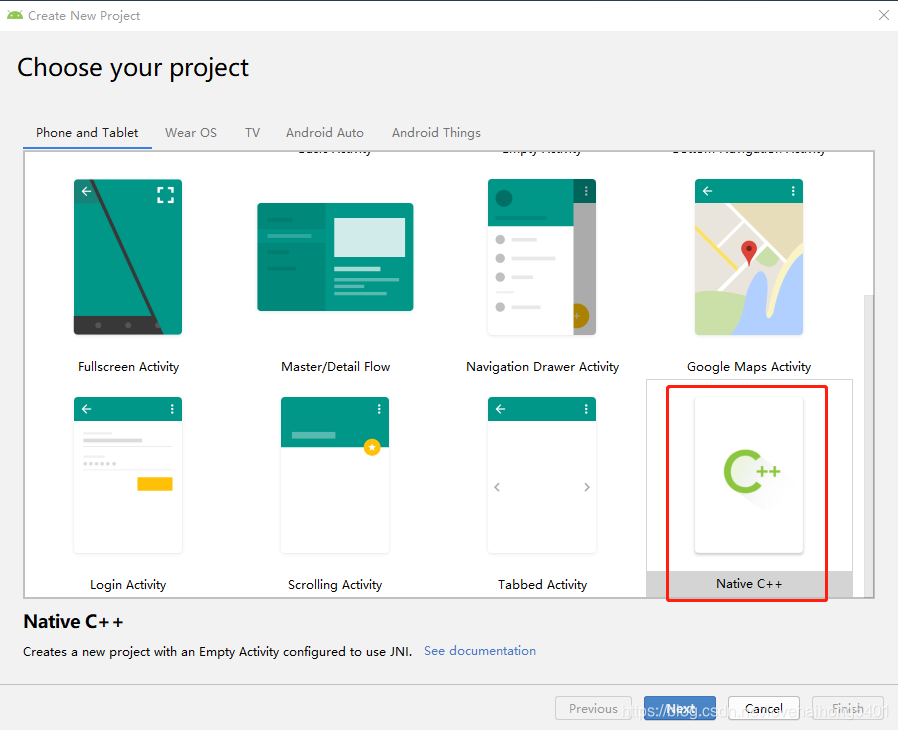Screen dimensions: 898x730
Task: Select the Google Maps Activity thumbnail
Action: click(x=749, y=257)
